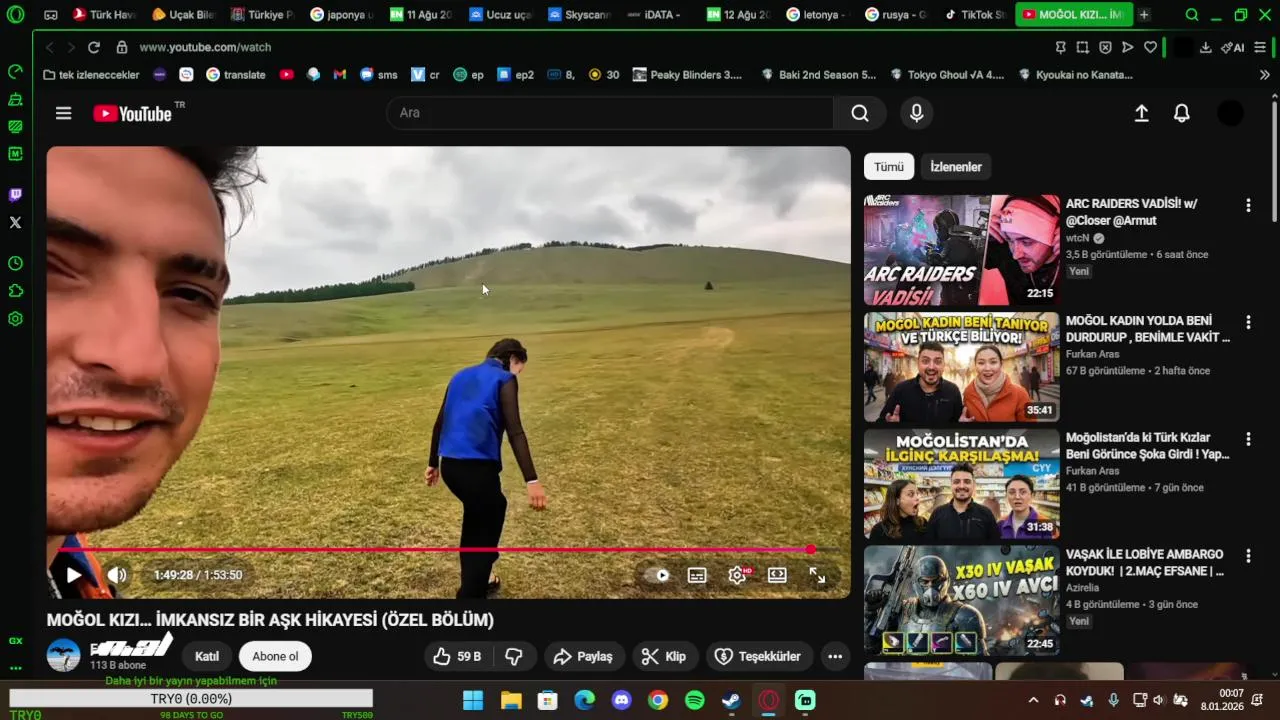Open history clock in Opera GX sidebar

pyautogui.click(x=15, y=263)
